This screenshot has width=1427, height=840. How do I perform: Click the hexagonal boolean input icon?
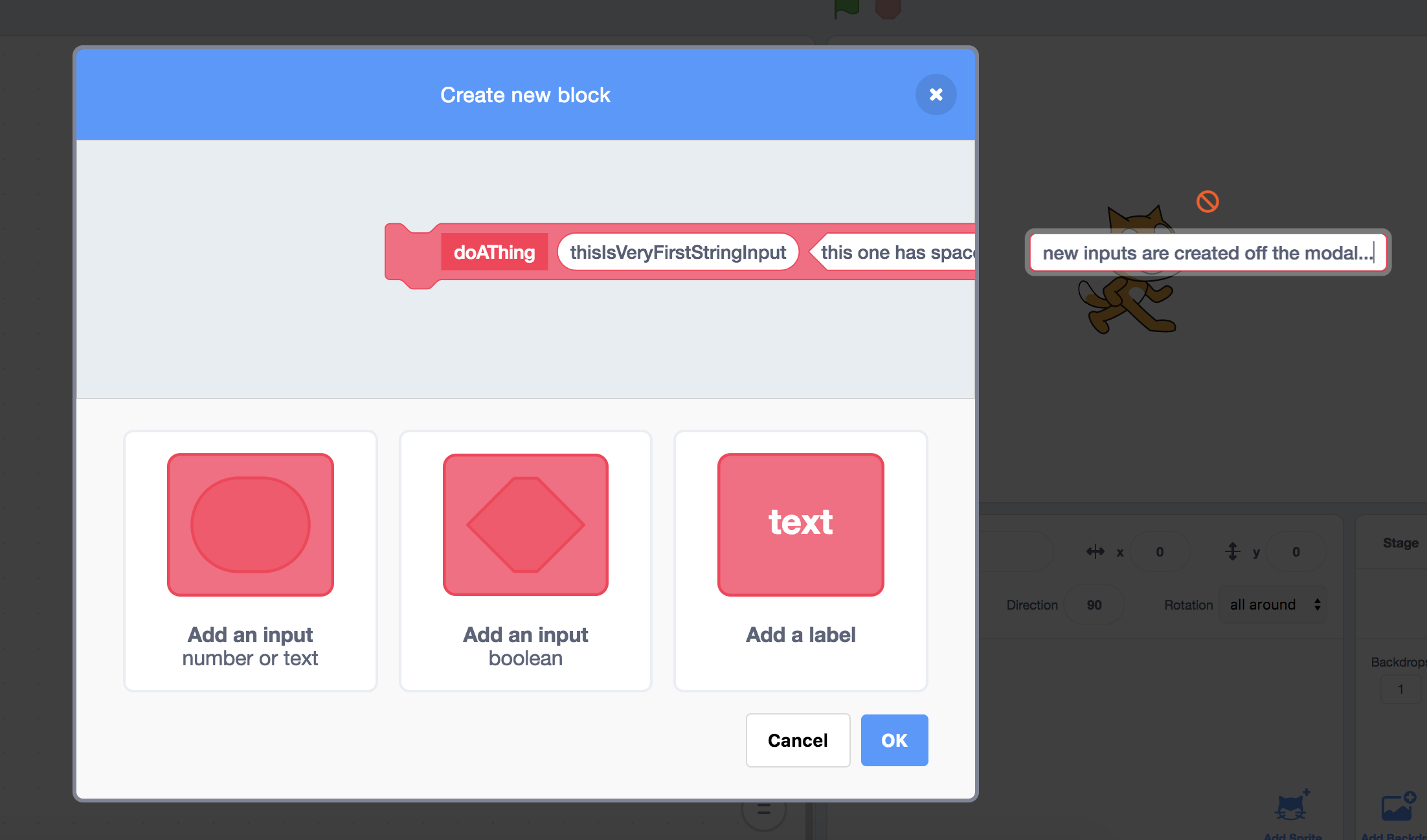[525, 524]
